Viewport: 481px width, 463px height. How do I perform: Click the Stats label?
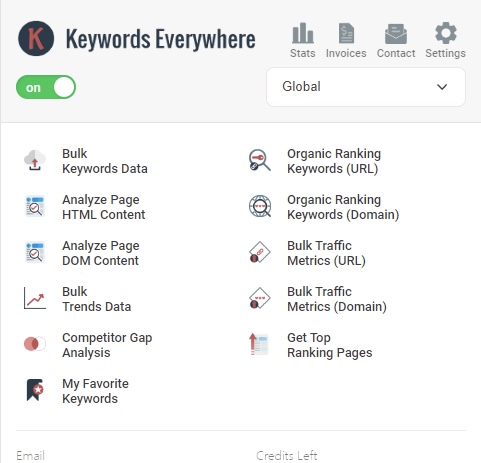(303, 53)
